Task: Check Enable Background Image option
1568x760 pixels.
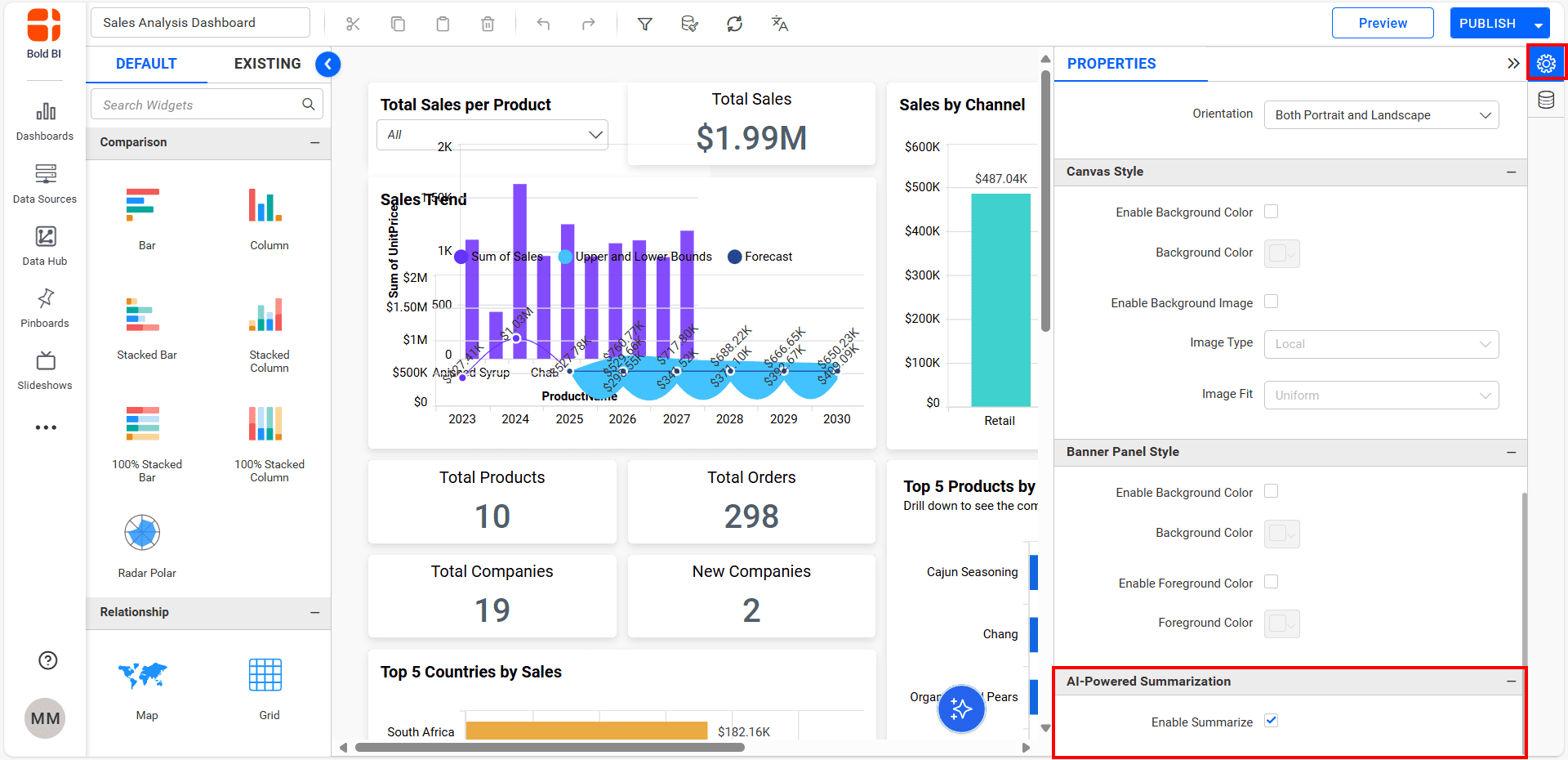Action: click(x=1271, y=301)
